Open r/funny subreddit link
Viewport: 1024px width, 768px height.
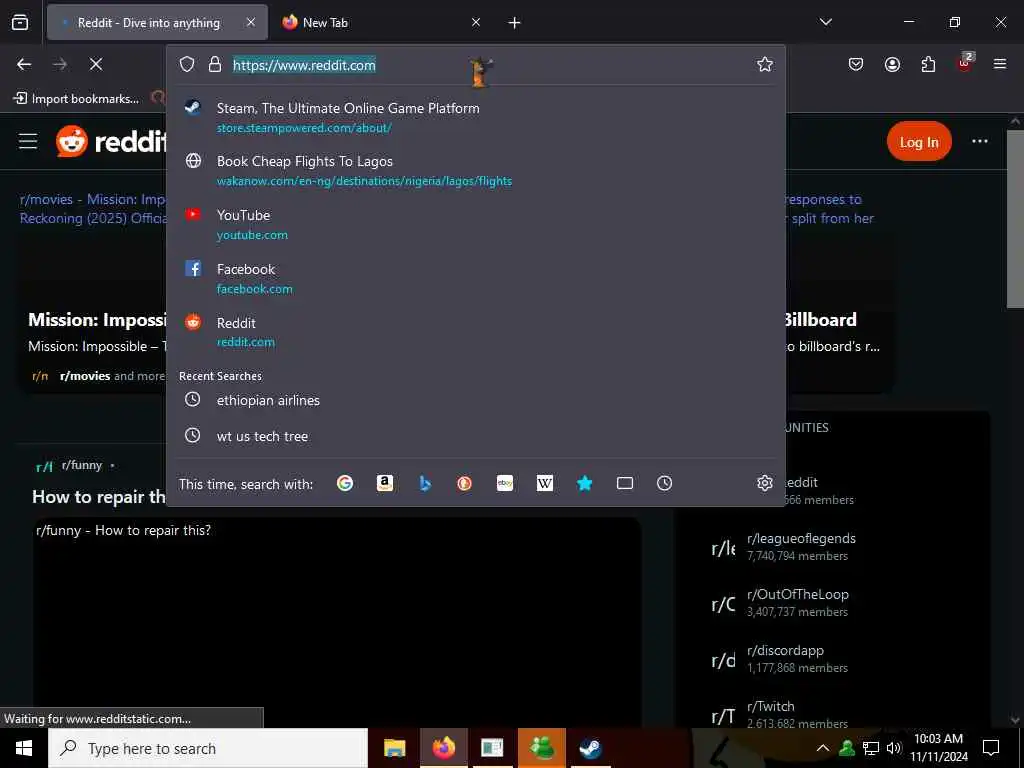pos(82,465)
